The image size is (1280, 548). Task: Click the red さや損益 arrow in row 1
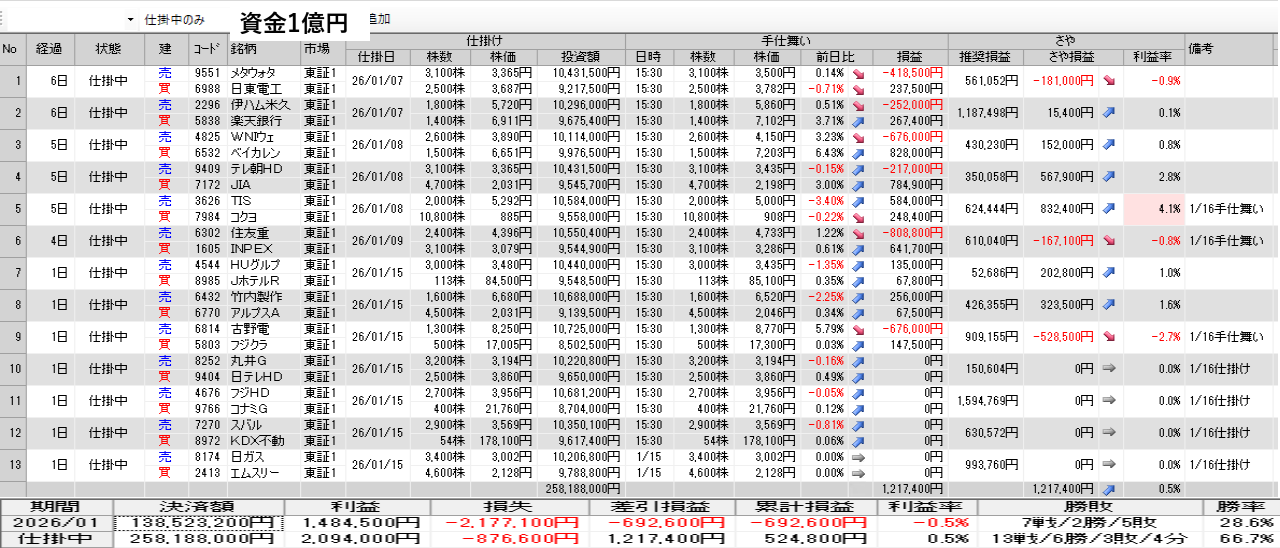1109,81
